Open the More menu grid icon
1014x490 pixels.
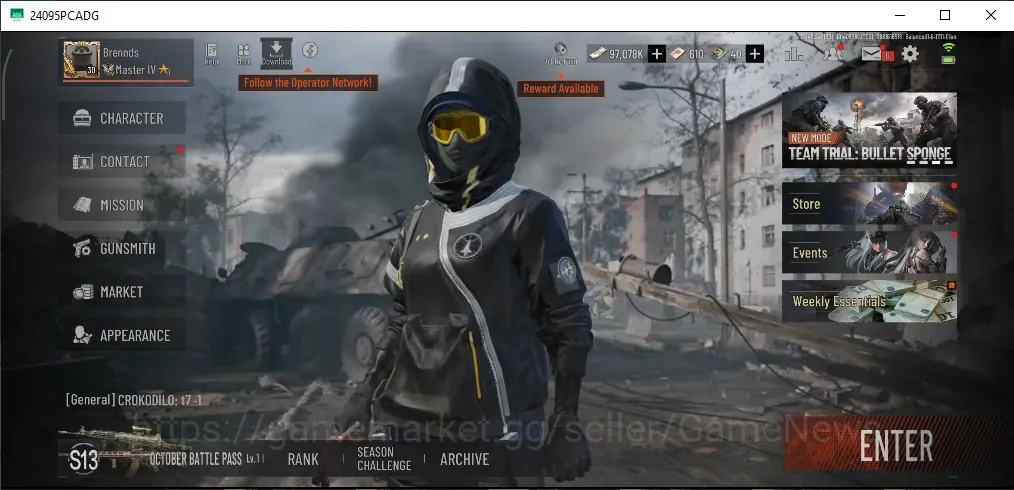(244, 54)
